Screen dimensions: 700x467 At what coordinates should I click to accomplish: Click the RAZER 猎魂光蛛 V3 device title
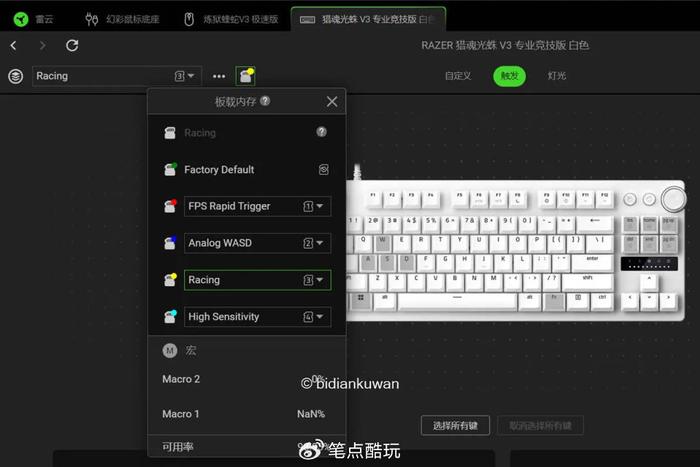pyautogui.click(x=505, y=45)
